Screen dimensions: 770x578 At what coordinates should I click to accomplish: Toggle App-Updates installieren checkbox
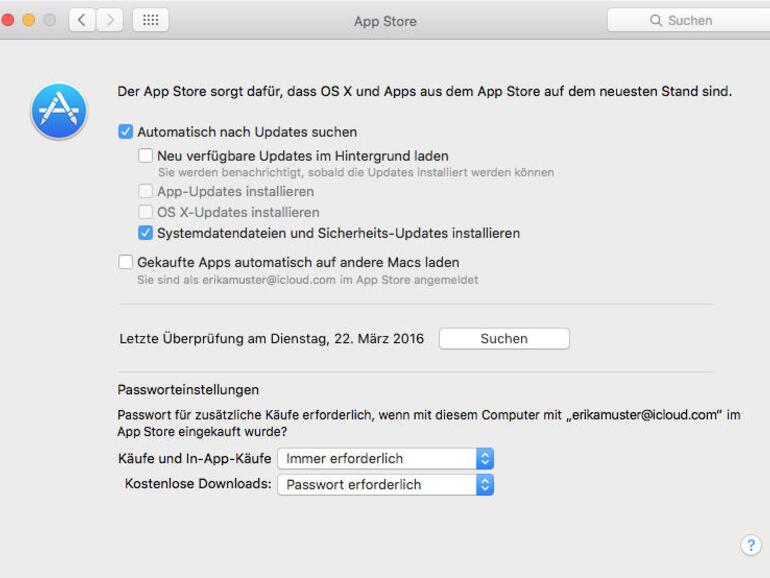tap(145, 191)
